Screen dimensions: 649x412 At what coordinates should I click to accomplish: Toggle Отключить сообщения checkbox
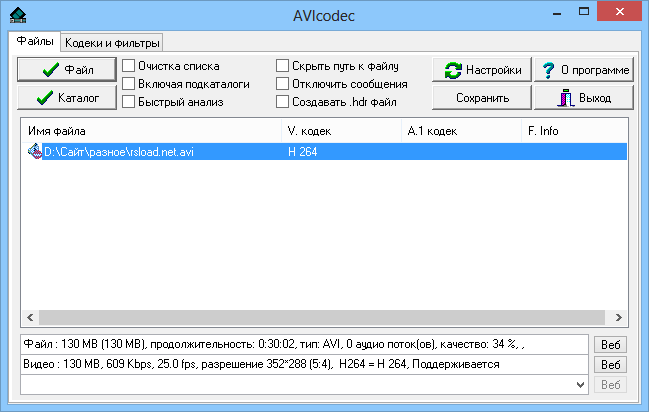[x=282, y=84]
